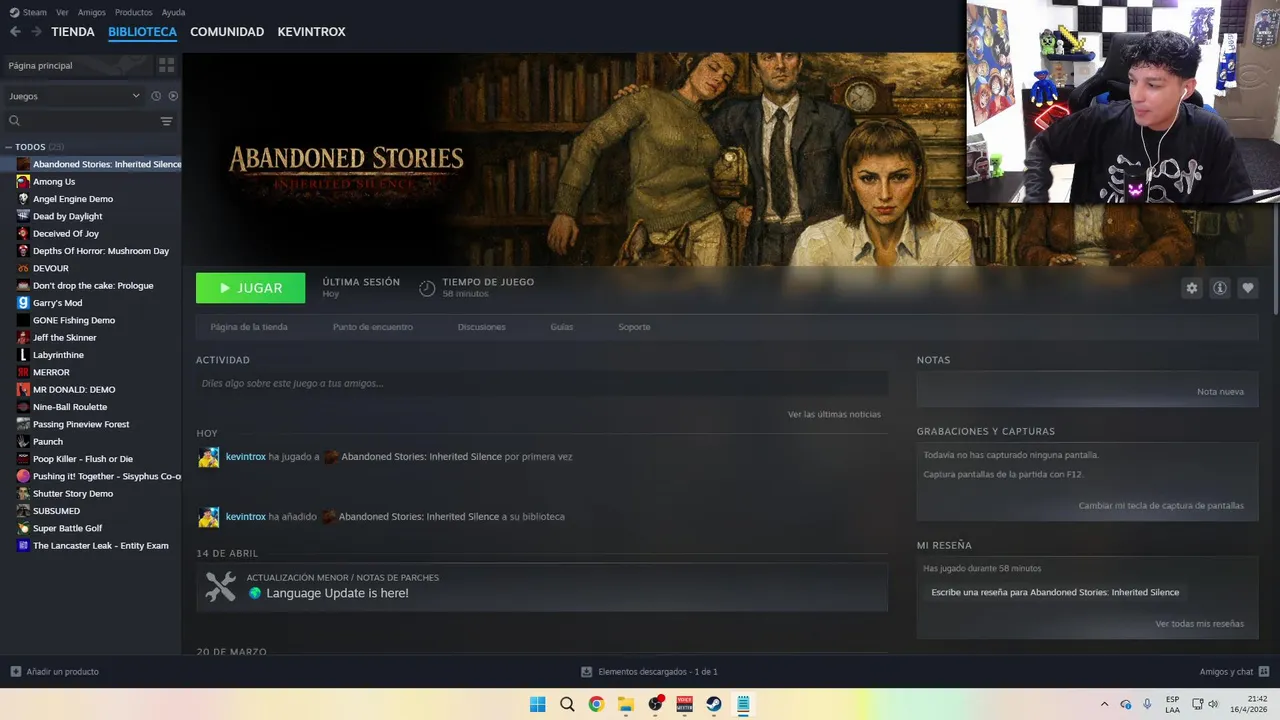Open Windows taskbar search
Screen dimensions: 1280x720
click(x=567, y=704)
